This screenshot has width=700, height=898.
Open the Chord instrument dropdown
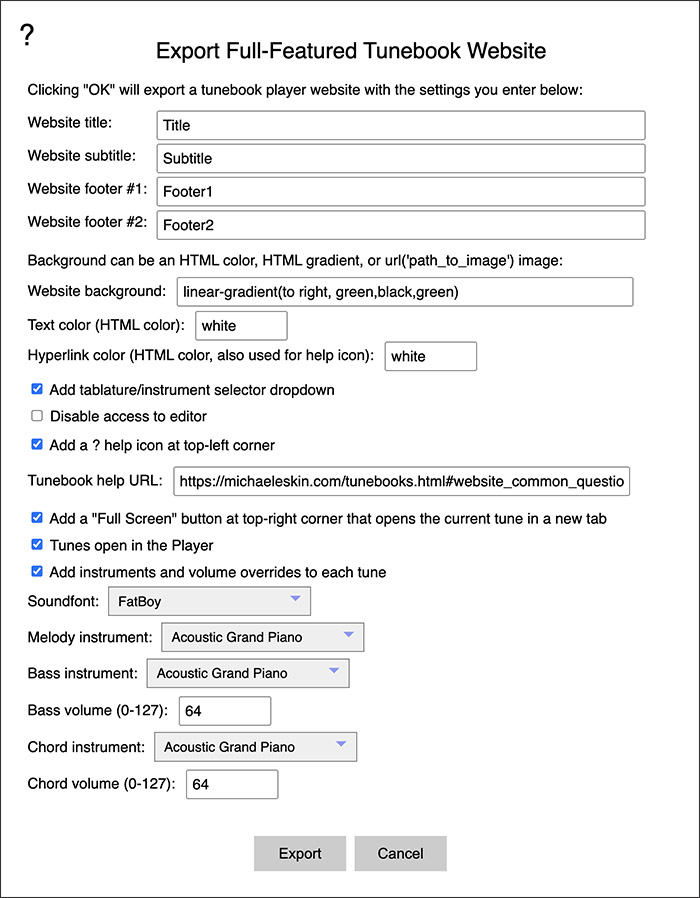tap(255, 747)
